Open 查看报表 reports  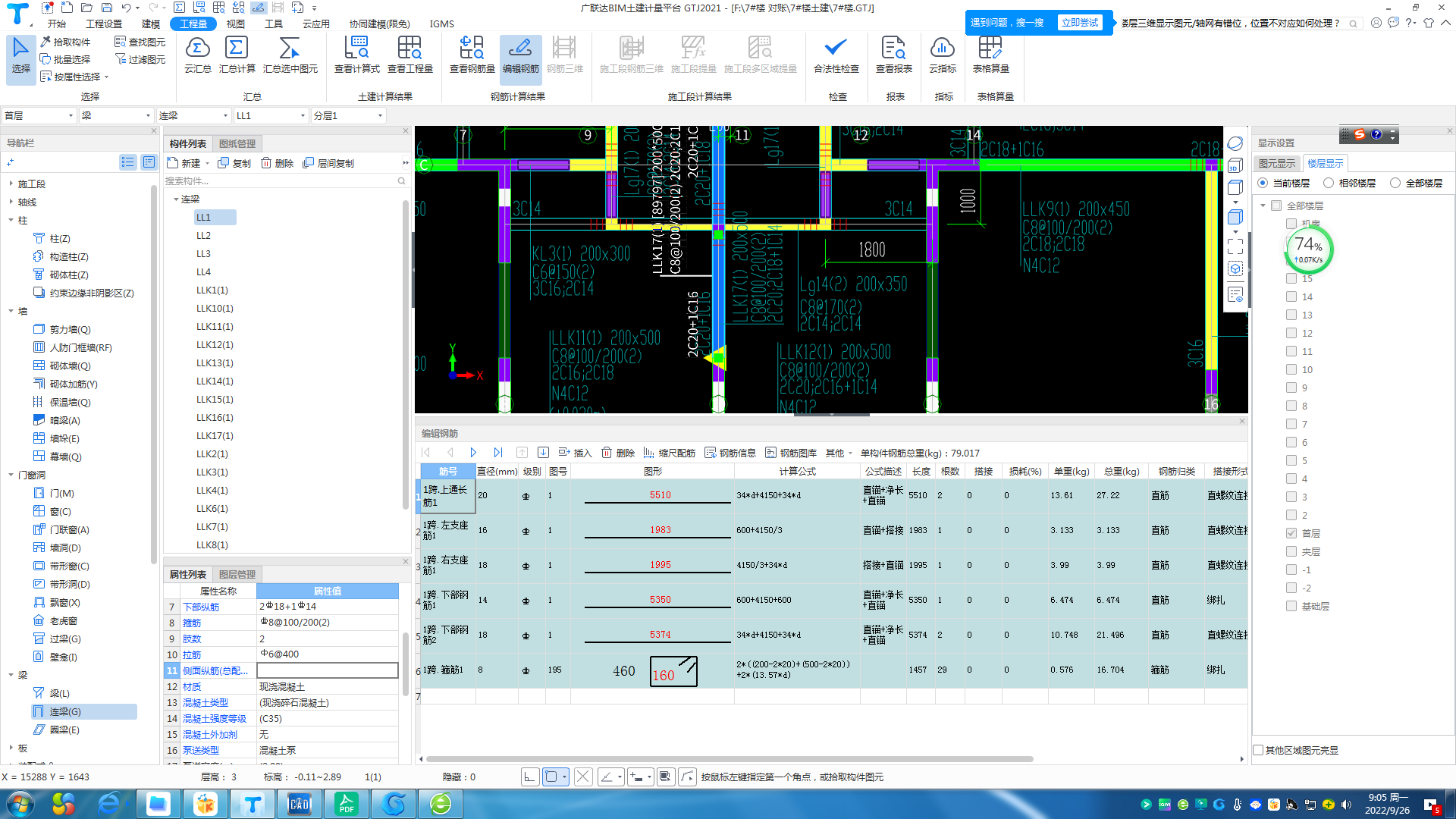coord(893,55)
